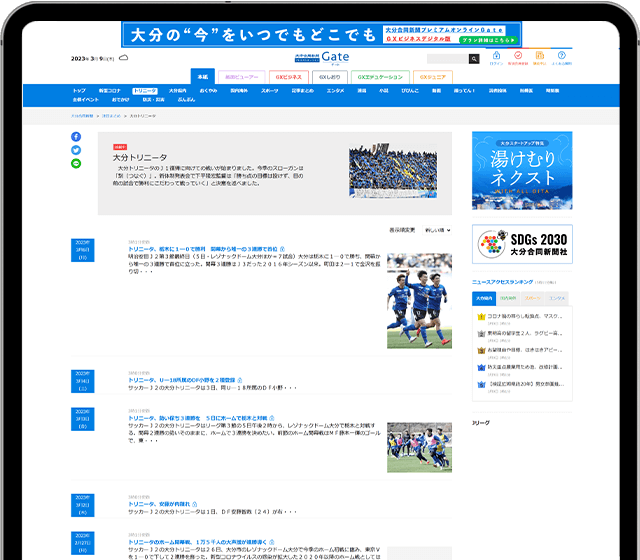Switch ranking to the スポーツ tab
This screenshot has width=640, height=560.
pos(532,298)
